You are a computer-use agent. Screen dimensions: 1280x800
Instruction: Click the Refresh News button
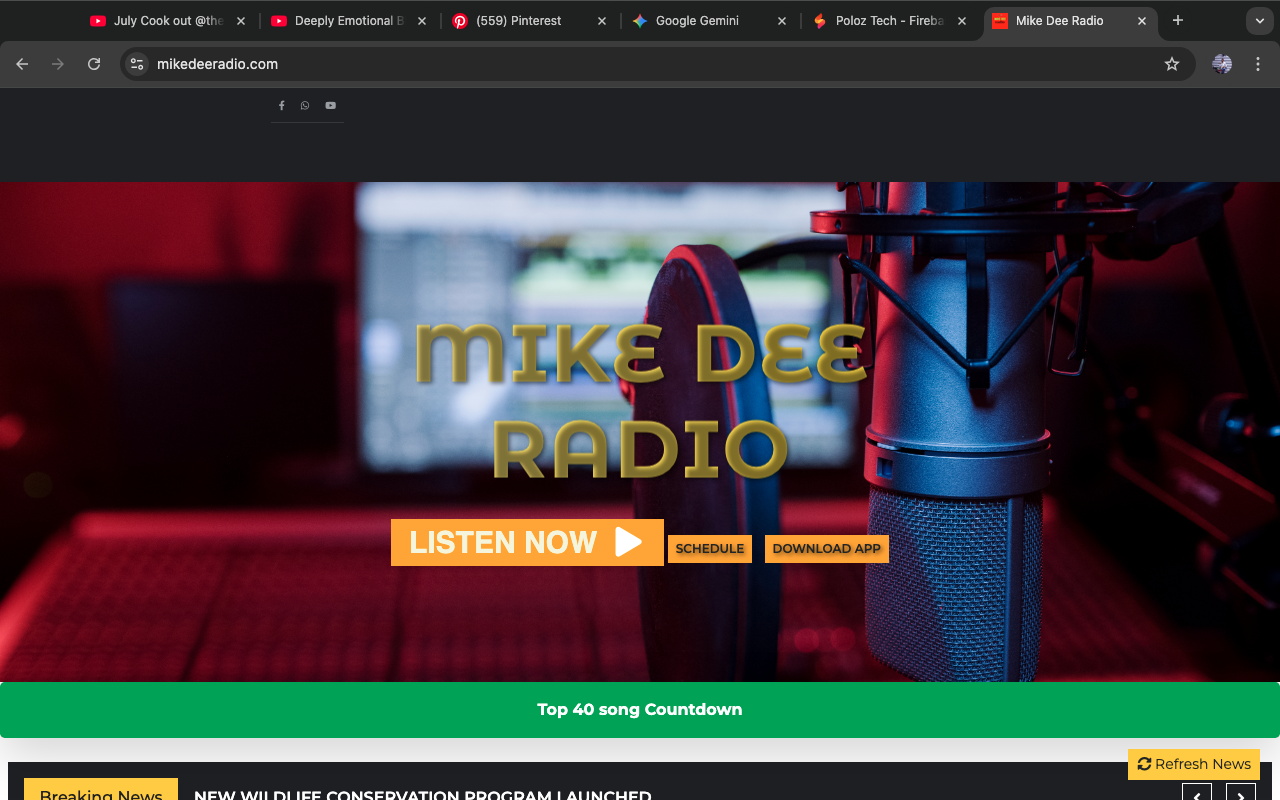(1193, 764)
